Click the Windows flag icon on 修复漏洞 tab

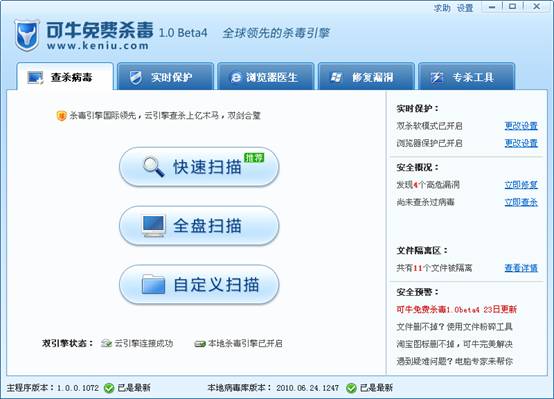click(336, 77)
